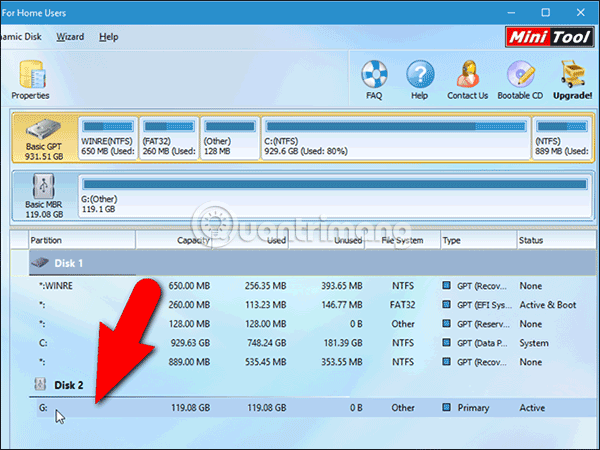Click the 929.63 GB capacity cell
This screenshot has height=450, width=600.
[190, 343]
